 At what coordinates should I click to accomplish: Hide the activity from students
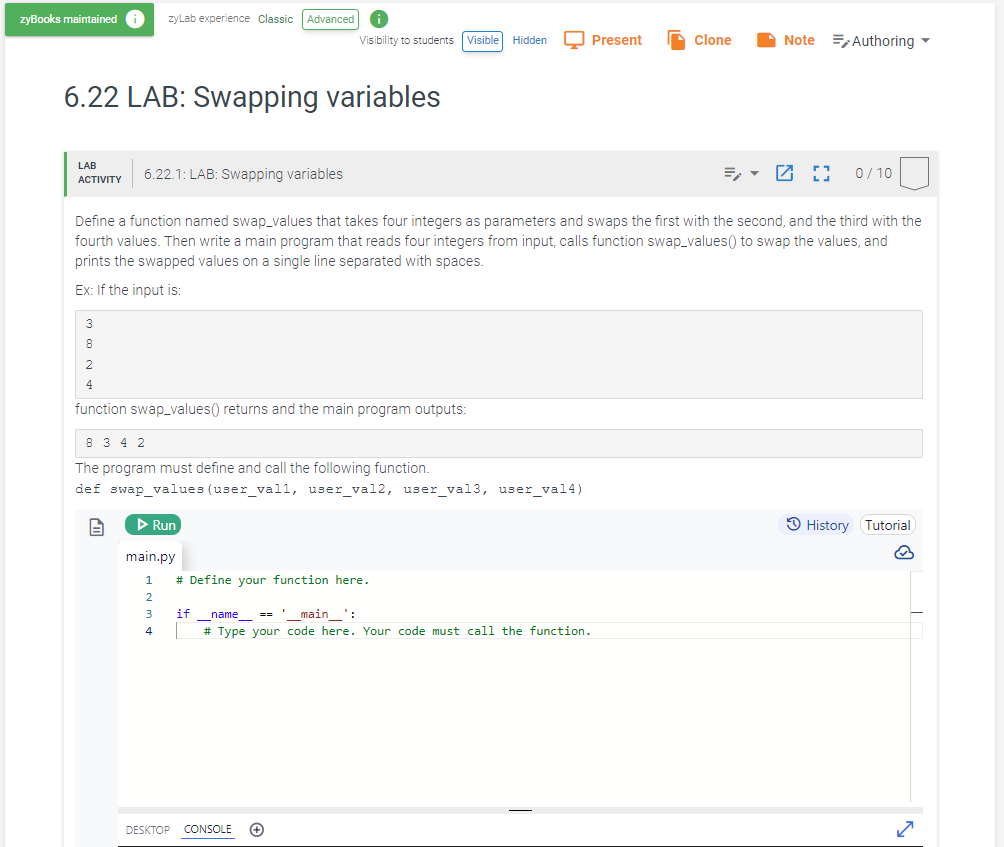tap(529, 40)
